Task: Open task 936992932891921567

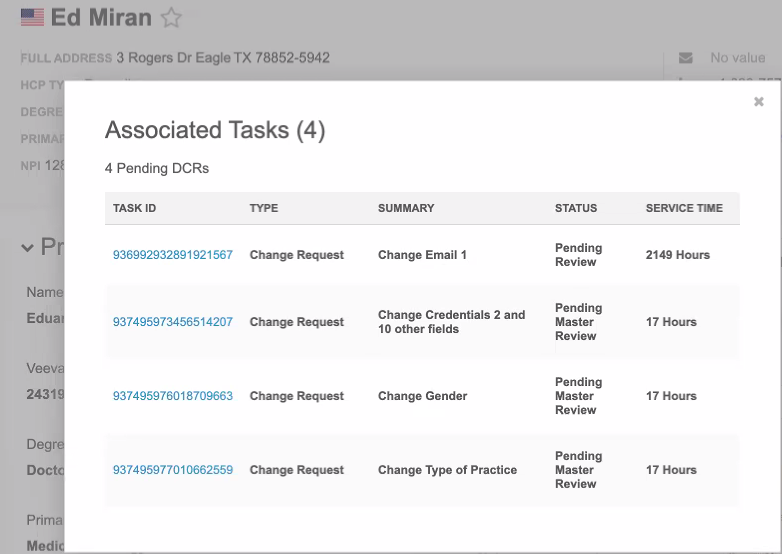Action: [172, 255]
